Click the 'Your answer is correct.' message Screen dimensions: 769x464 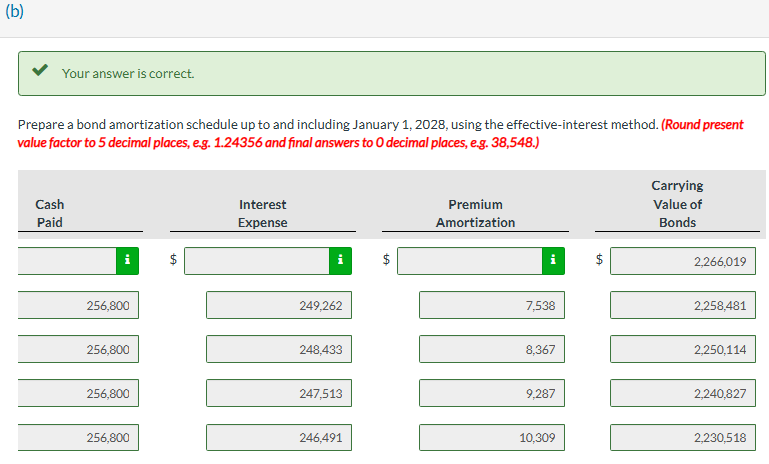coord(128,74)
